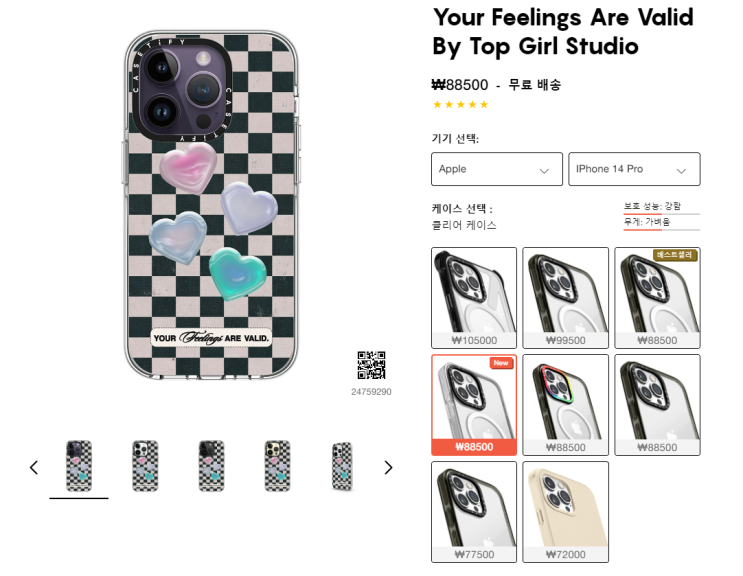
Task: Open the iPhone 14 Pro model dropdown
Action: coord(634,169)
